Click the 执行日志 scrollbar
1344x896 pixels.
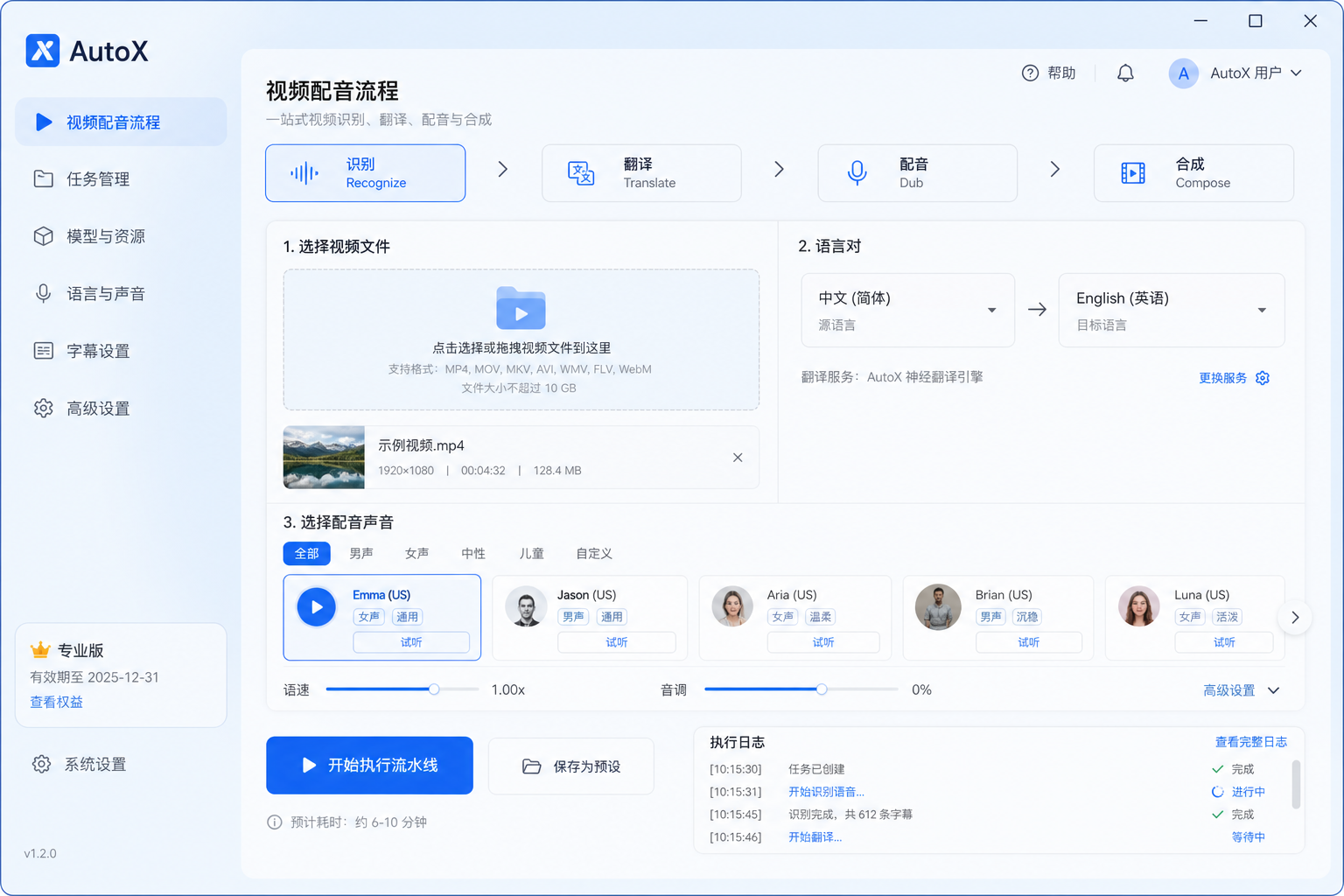tap(1296, 785)
